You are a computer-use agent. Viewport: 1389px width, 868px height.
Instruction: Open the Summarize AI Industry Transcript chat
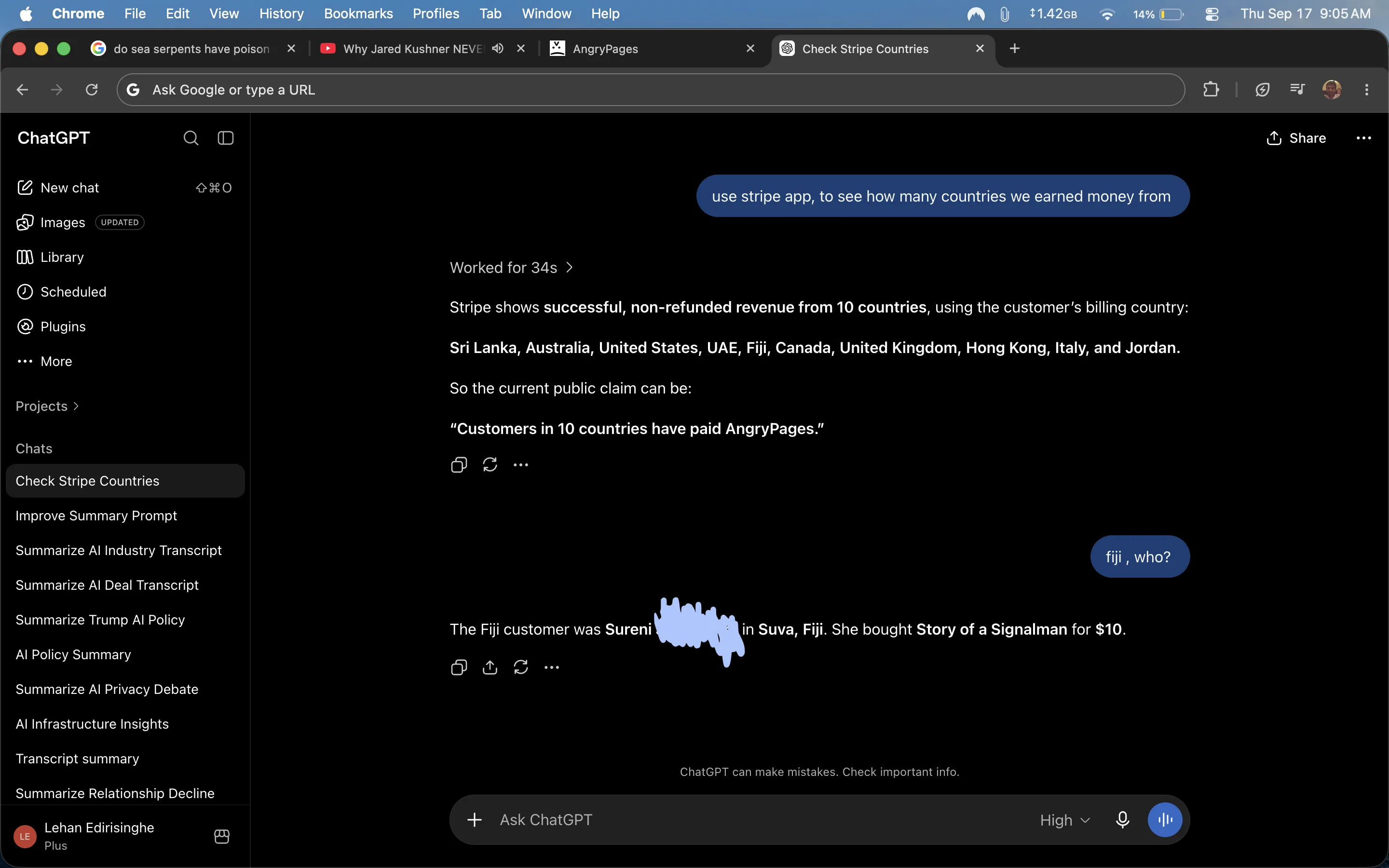124,550
